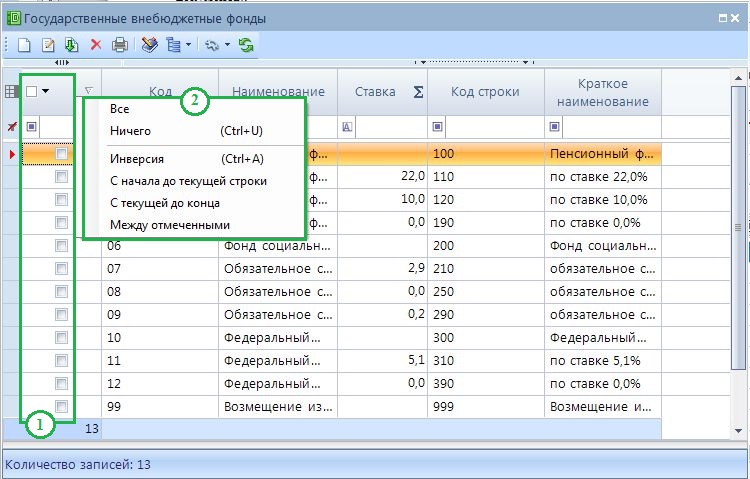The image size is (750, 479).
Task: Click the Edit record pencil icon
Action: click(x=48, y=45)
